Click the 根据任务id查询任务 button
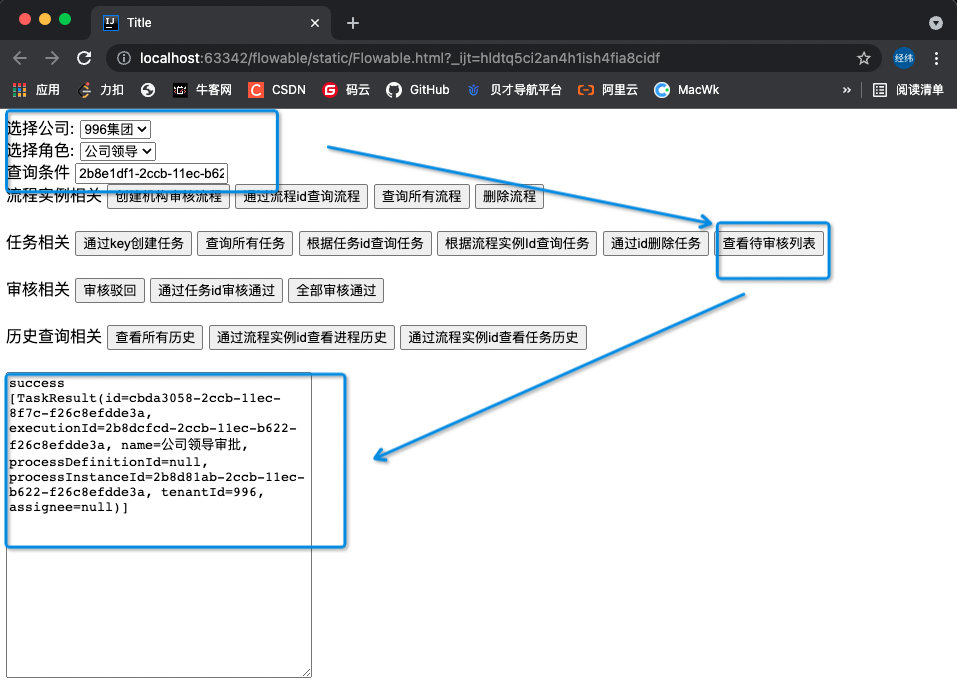The width and height of the screenshot is (957, 692). click(365, 243)
